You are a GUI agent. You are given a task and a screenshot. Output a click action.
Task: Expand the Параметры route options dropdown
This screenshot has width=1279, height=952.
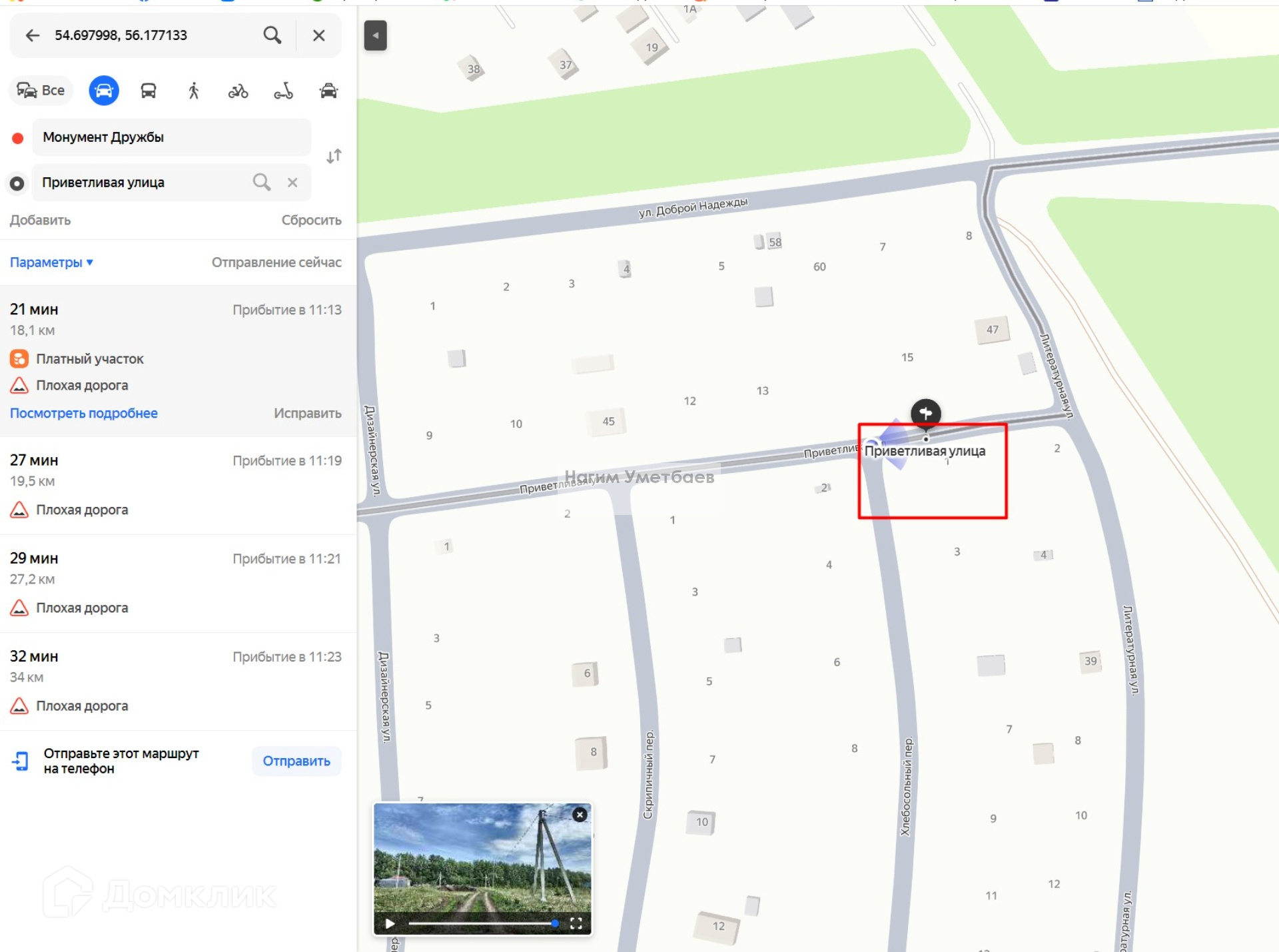point(51,262)
